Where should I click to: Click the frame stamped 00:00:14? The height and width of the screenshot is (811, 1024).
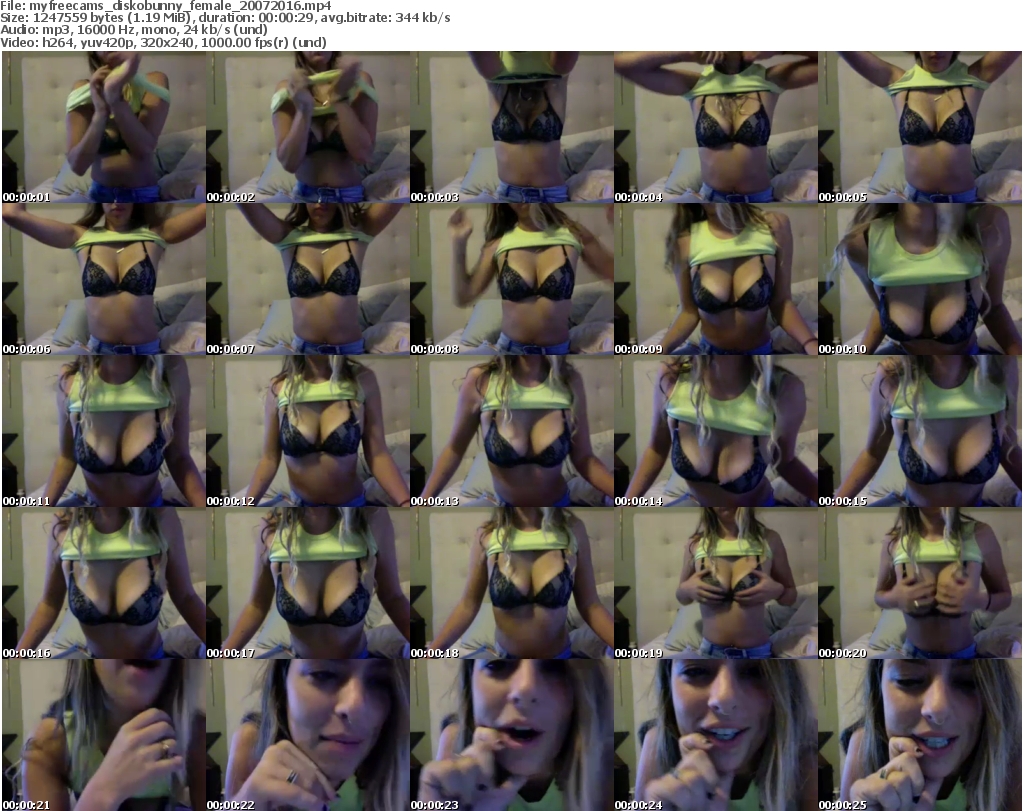click(x=716, y=431)
